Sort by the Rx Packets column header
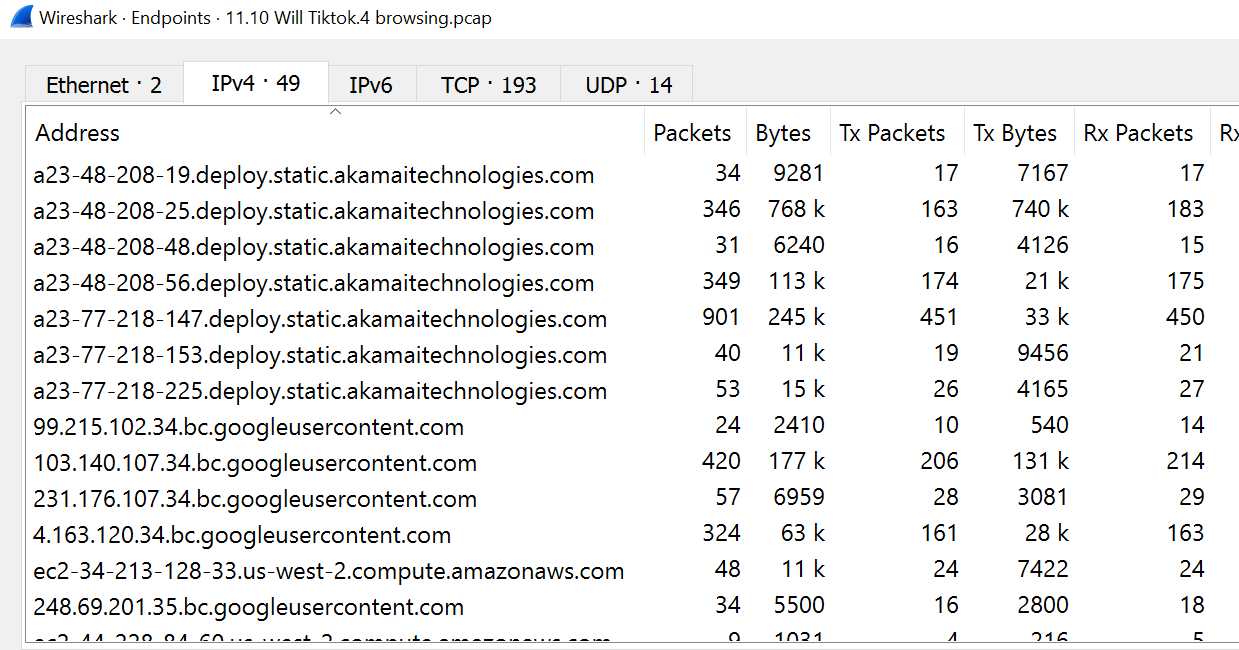This screenshot has height=650, width=1239. [1138, 133]
